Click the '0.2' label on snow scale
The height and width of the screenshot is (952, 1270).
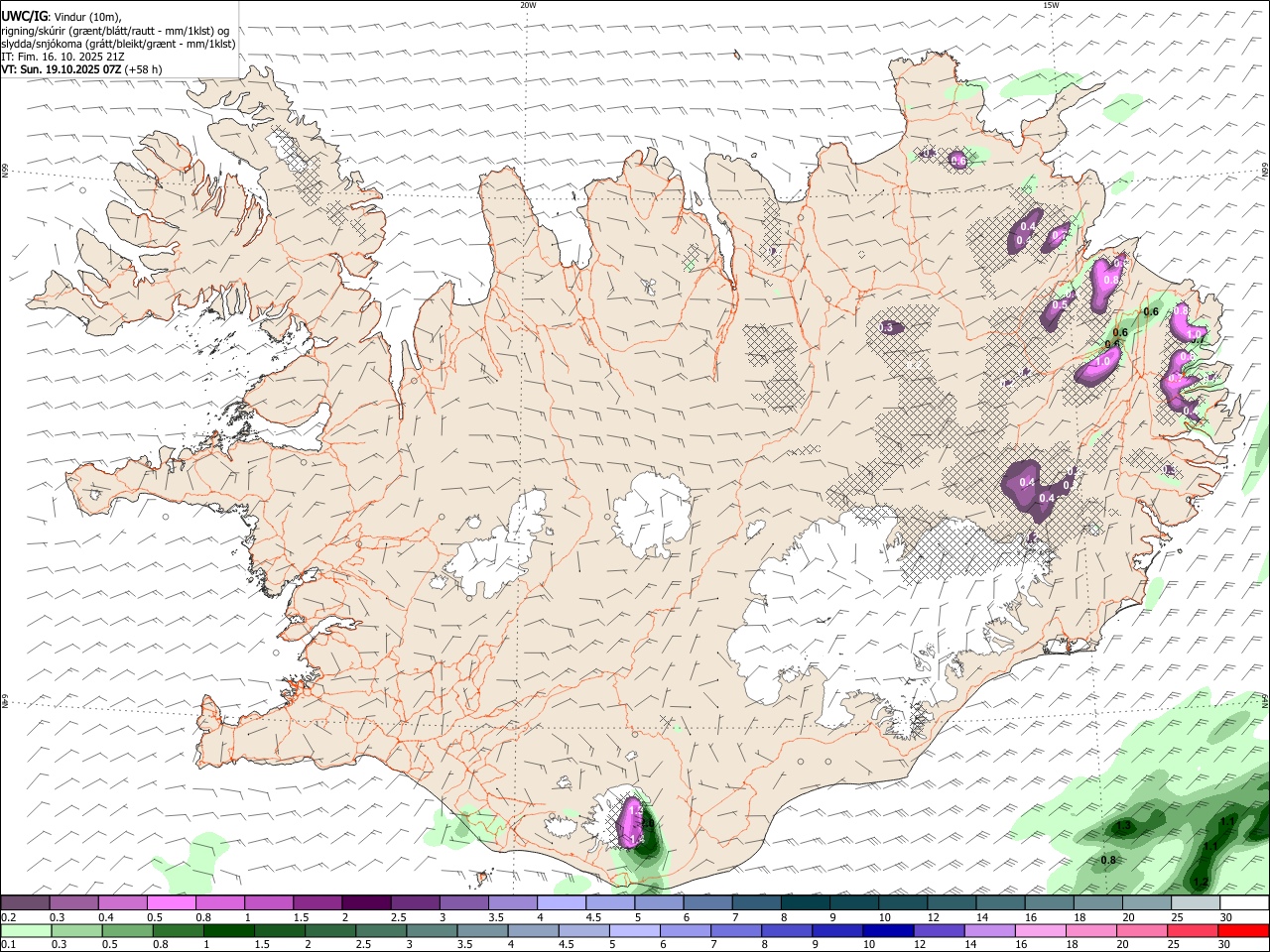[8, 917]
